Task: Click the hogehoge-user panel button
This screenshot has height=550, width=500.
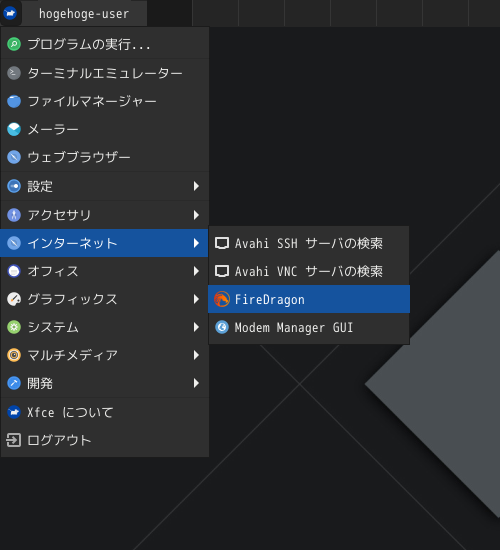Action: tap(84, 13)
